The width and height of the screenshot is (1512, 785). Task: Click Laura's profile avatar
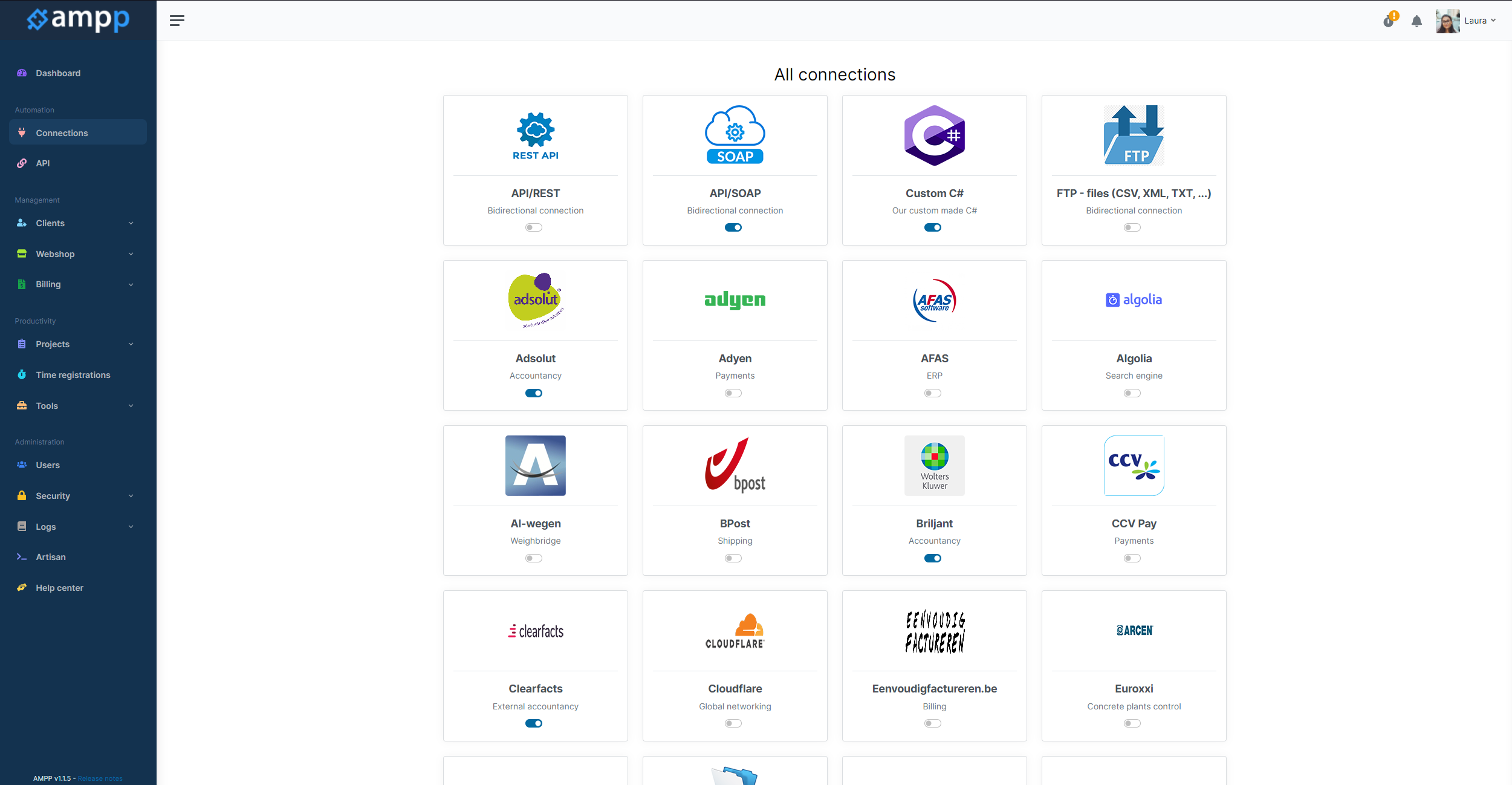1447,21
